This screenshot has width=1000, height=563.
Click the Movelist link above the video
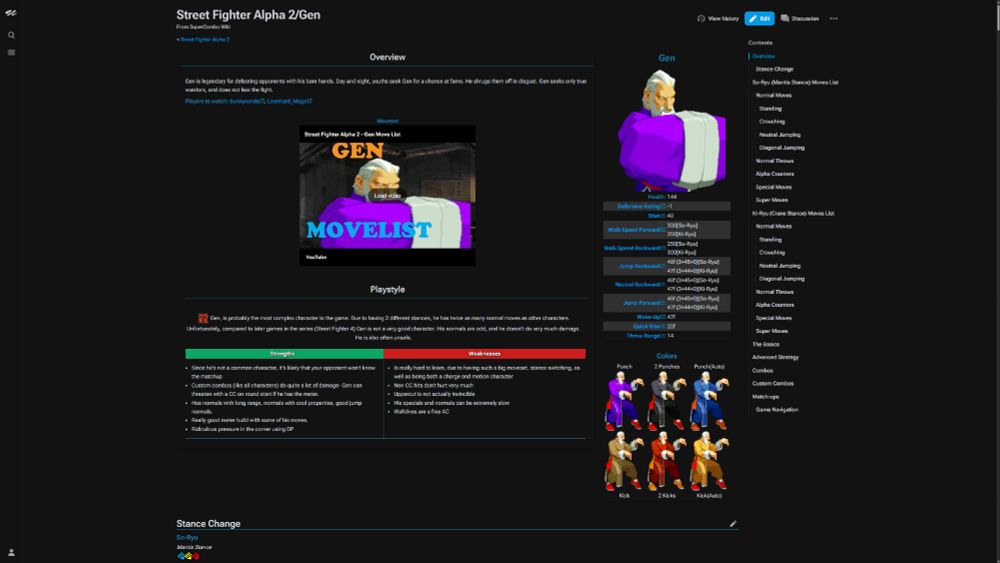click(x=387, y=121)
